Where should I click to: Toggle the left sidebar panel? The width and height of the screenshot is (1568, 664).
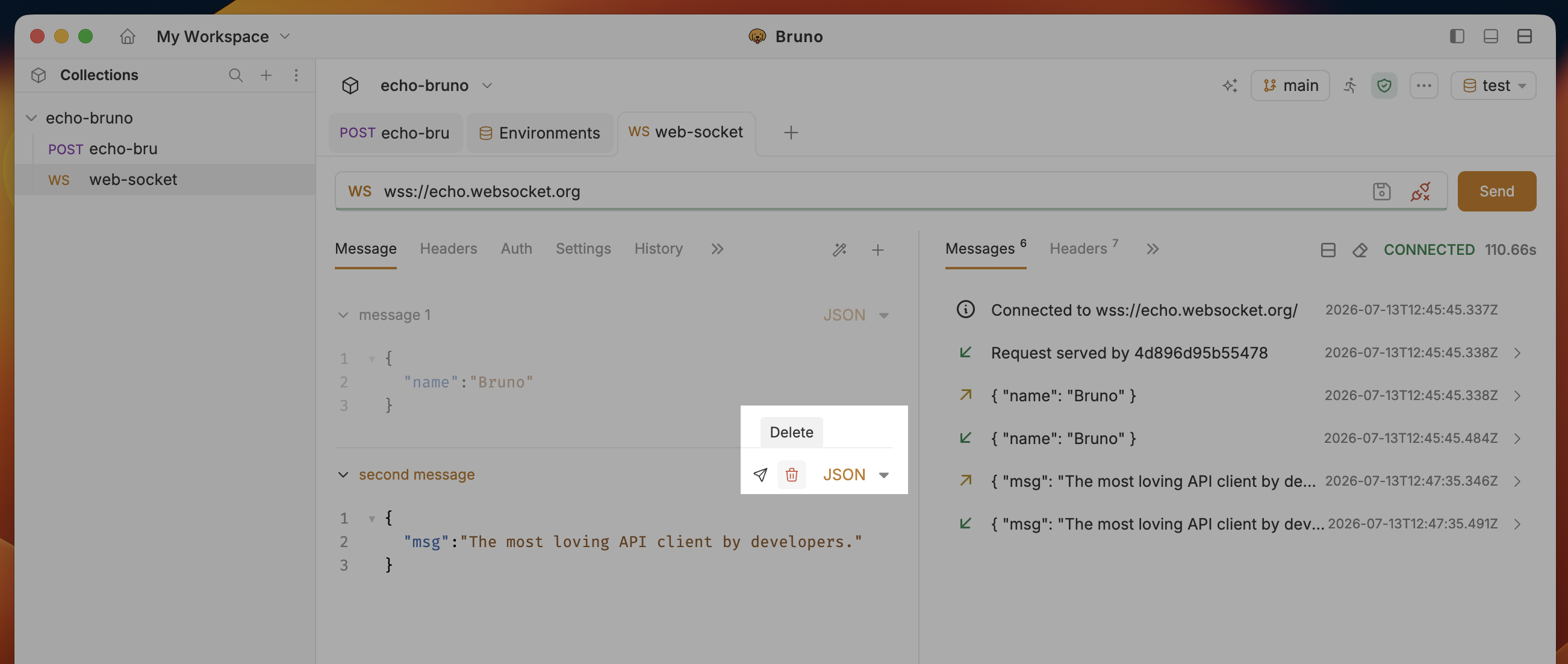click(1457, 37)
